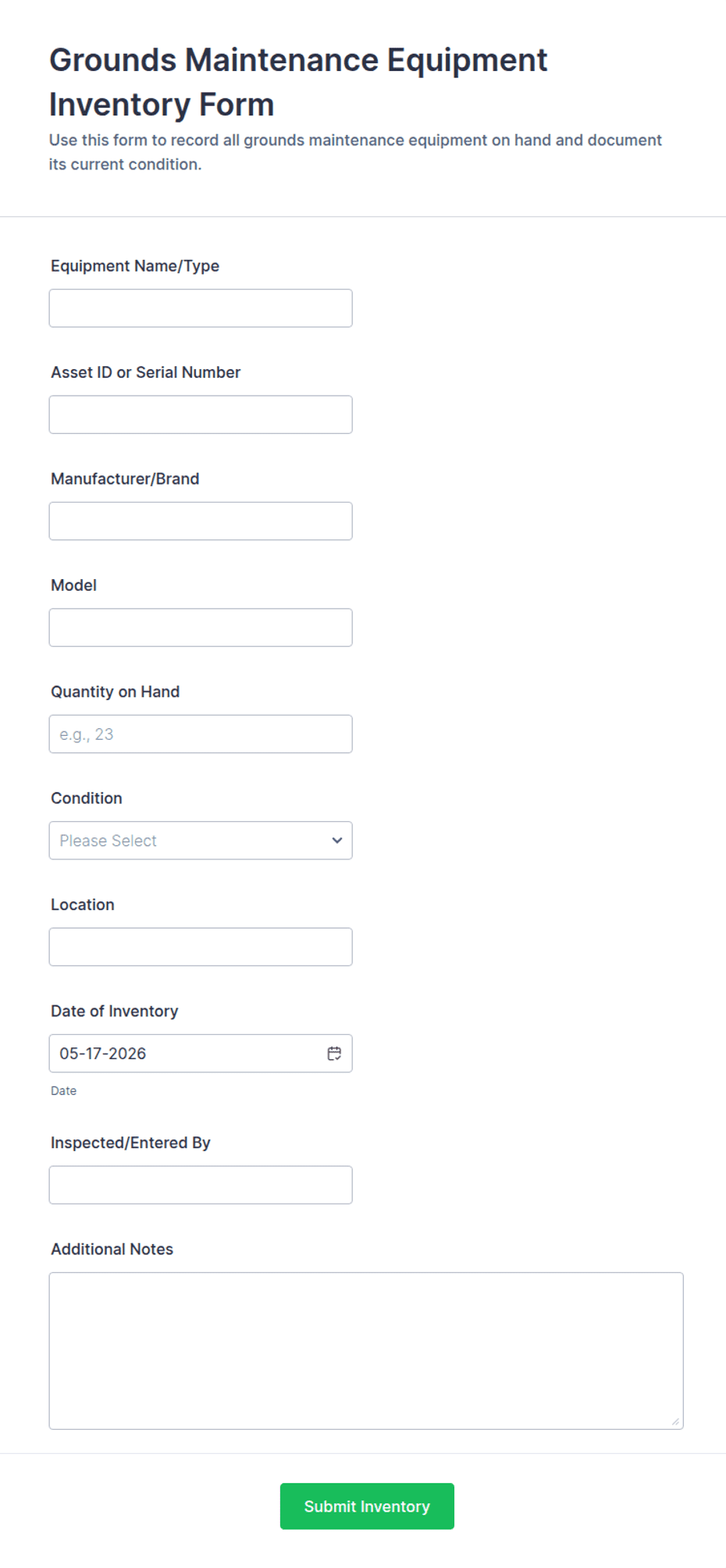This screenshot has width=726, height=1568.
Task: Open the calendar picker icon
Action: tap(334, 1054)
